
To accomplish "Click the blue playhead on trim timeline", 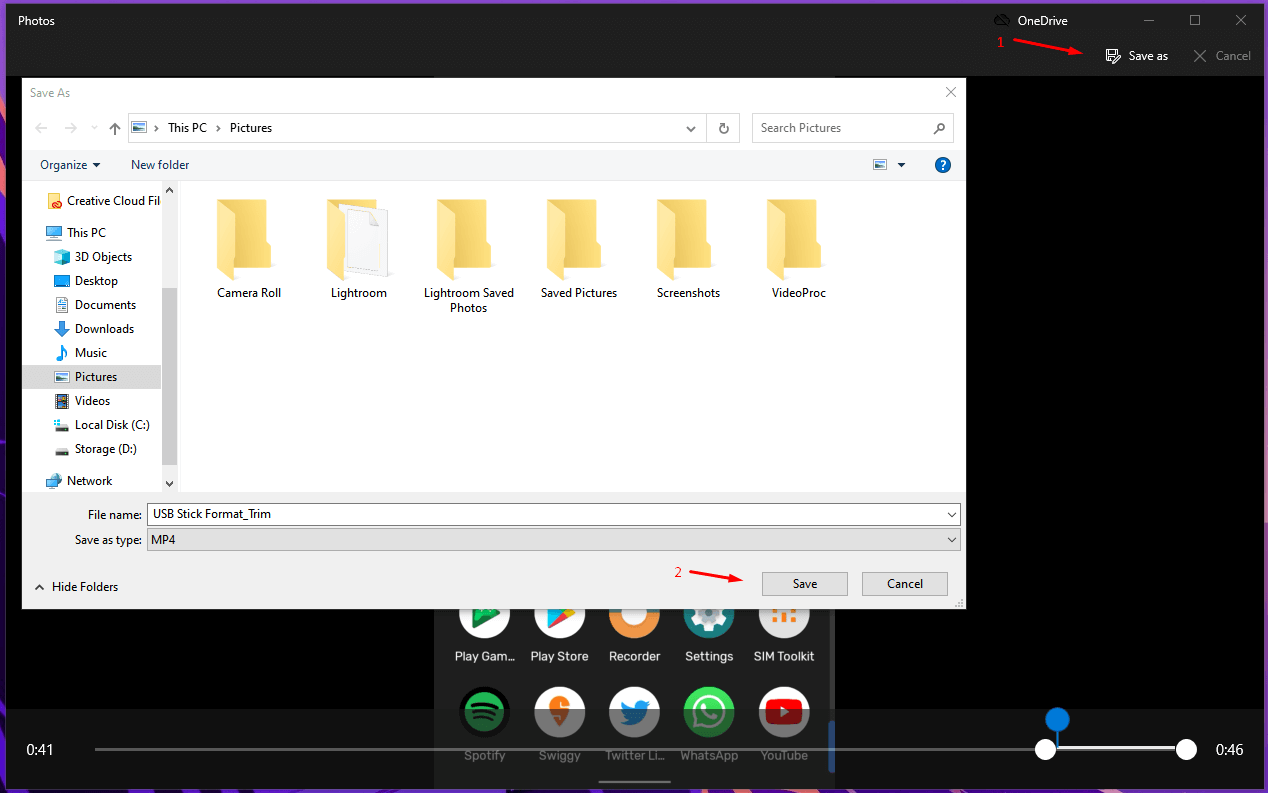I will pyautogui.click(x=1057, y=719).
